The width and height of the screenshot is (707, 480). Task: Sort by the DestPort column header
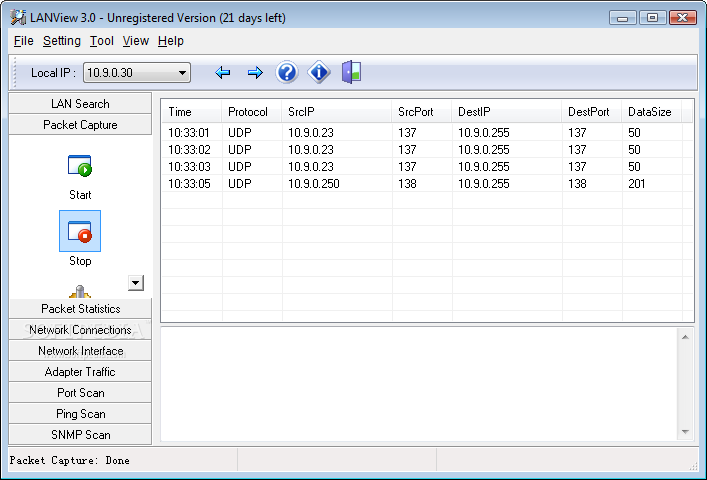592,112
